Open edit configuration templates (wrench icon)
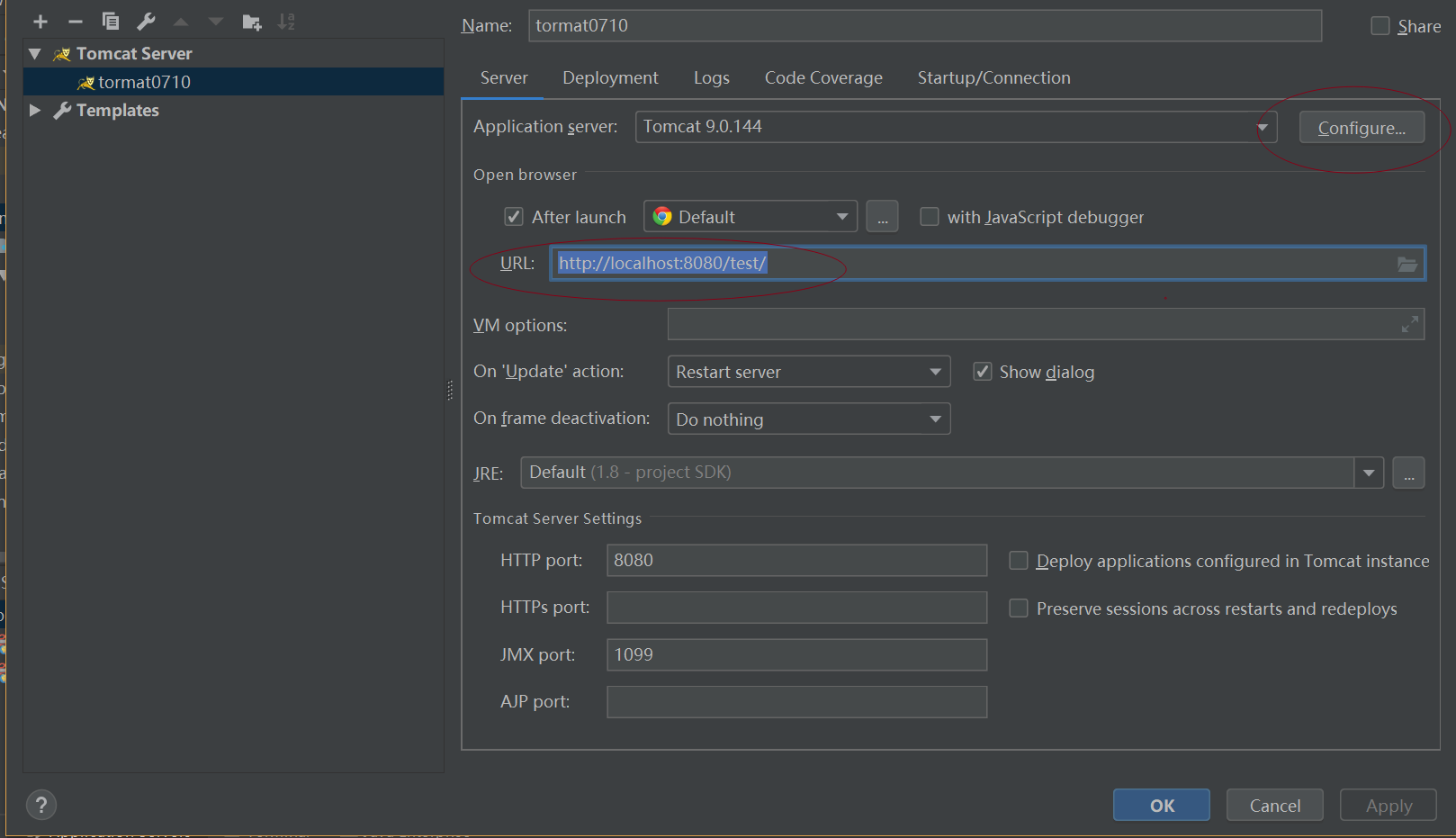The height and width of the screenshot is (838, 1456). (145, 21)
